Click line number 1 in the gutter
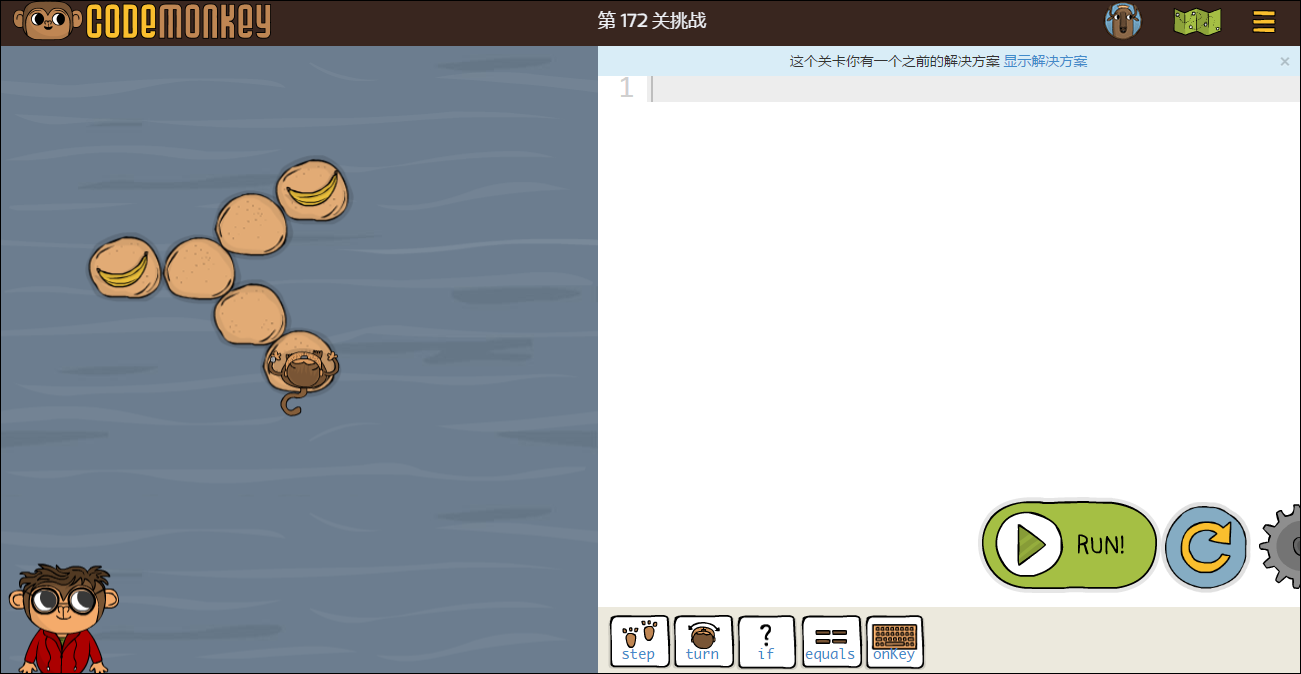The image size is (1301, 674). coord(626,89)
